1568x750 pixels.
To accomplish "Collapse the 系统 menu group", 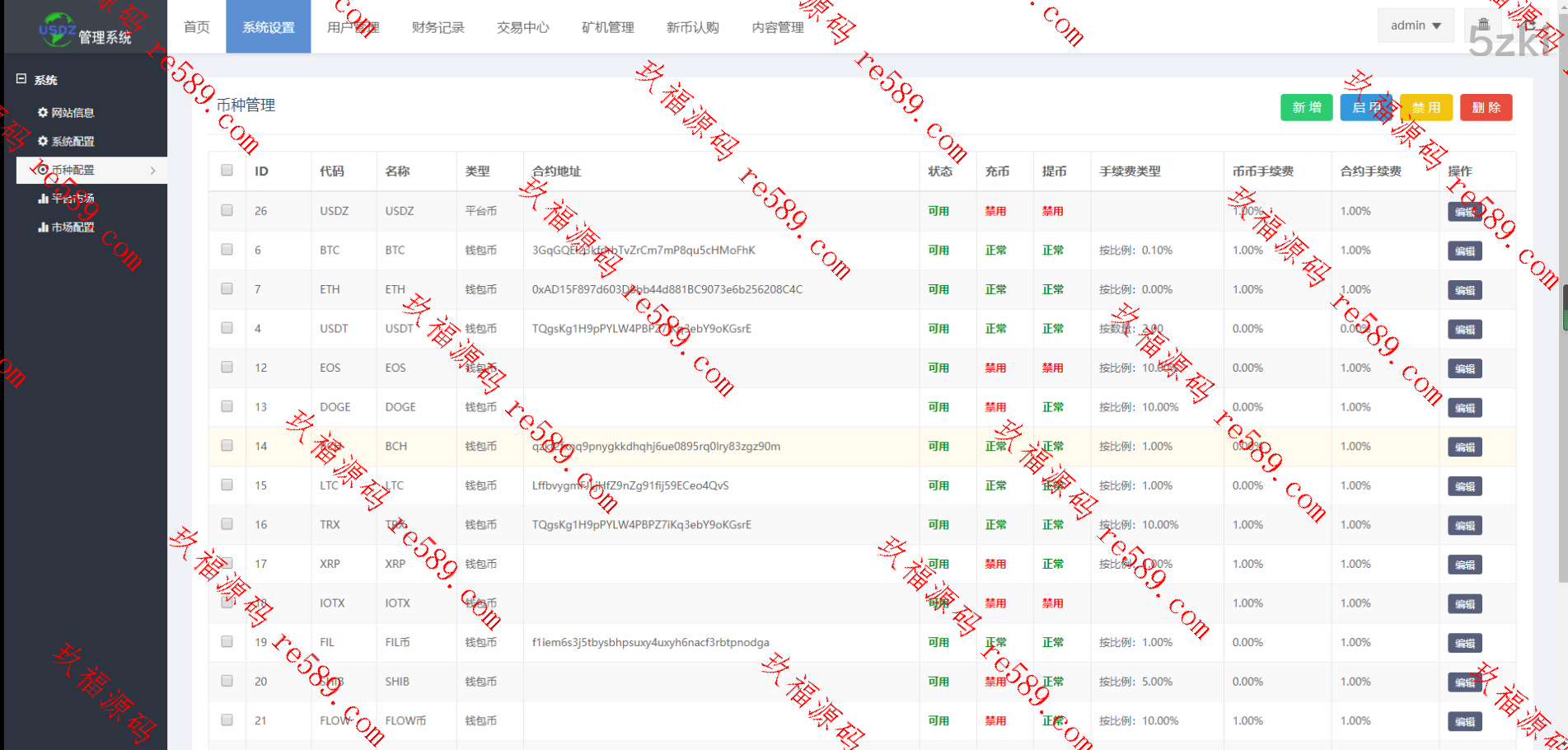I will [45, 80].
